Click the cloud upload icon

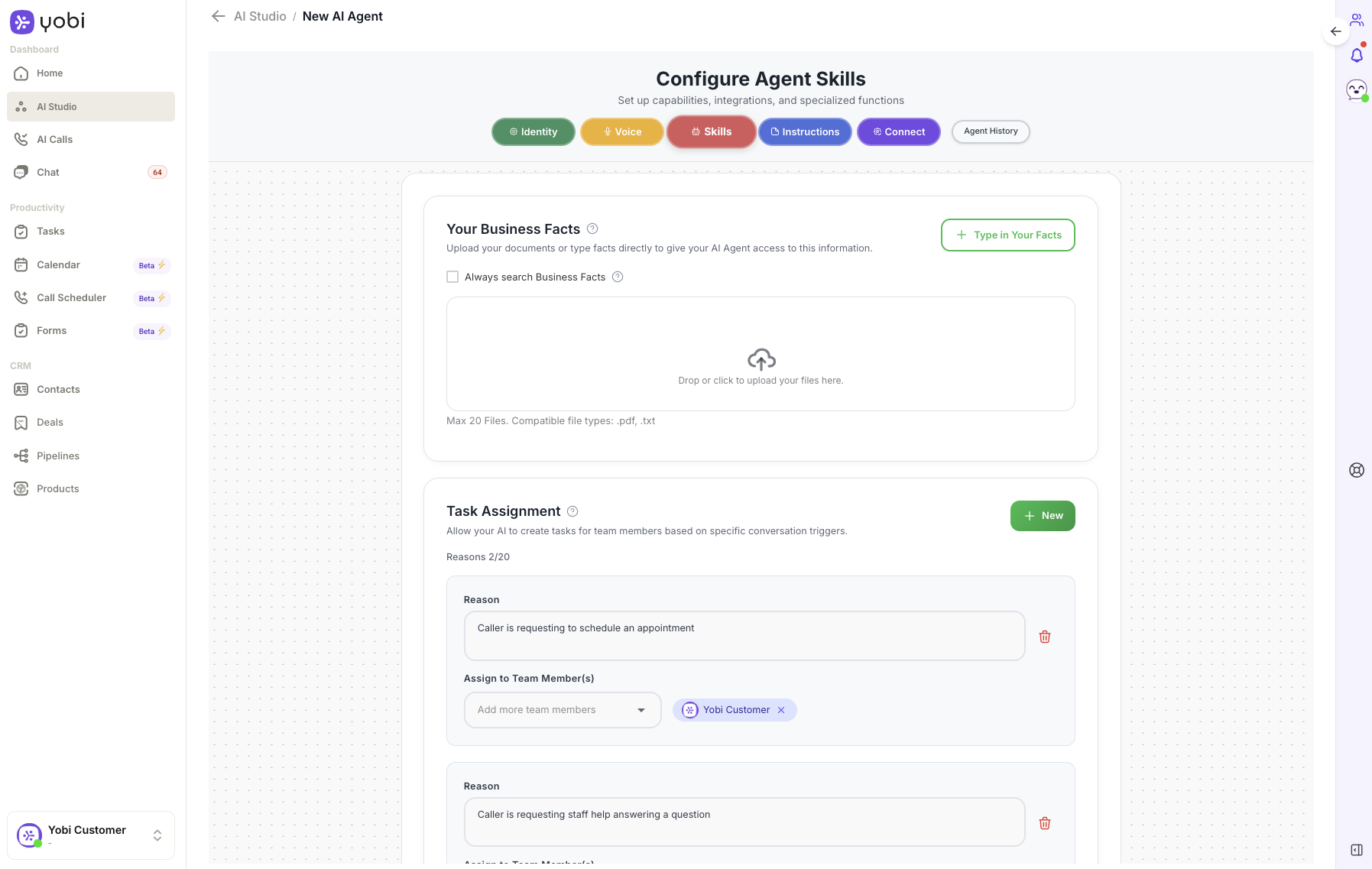[x=761, y=359]
